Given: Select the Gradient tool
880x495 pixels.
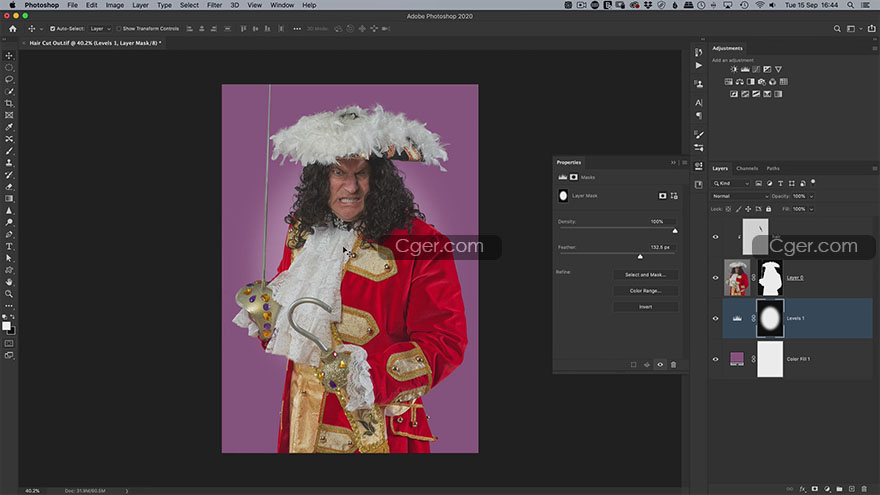Looking at the screenshot, I should tap(9, 199).
